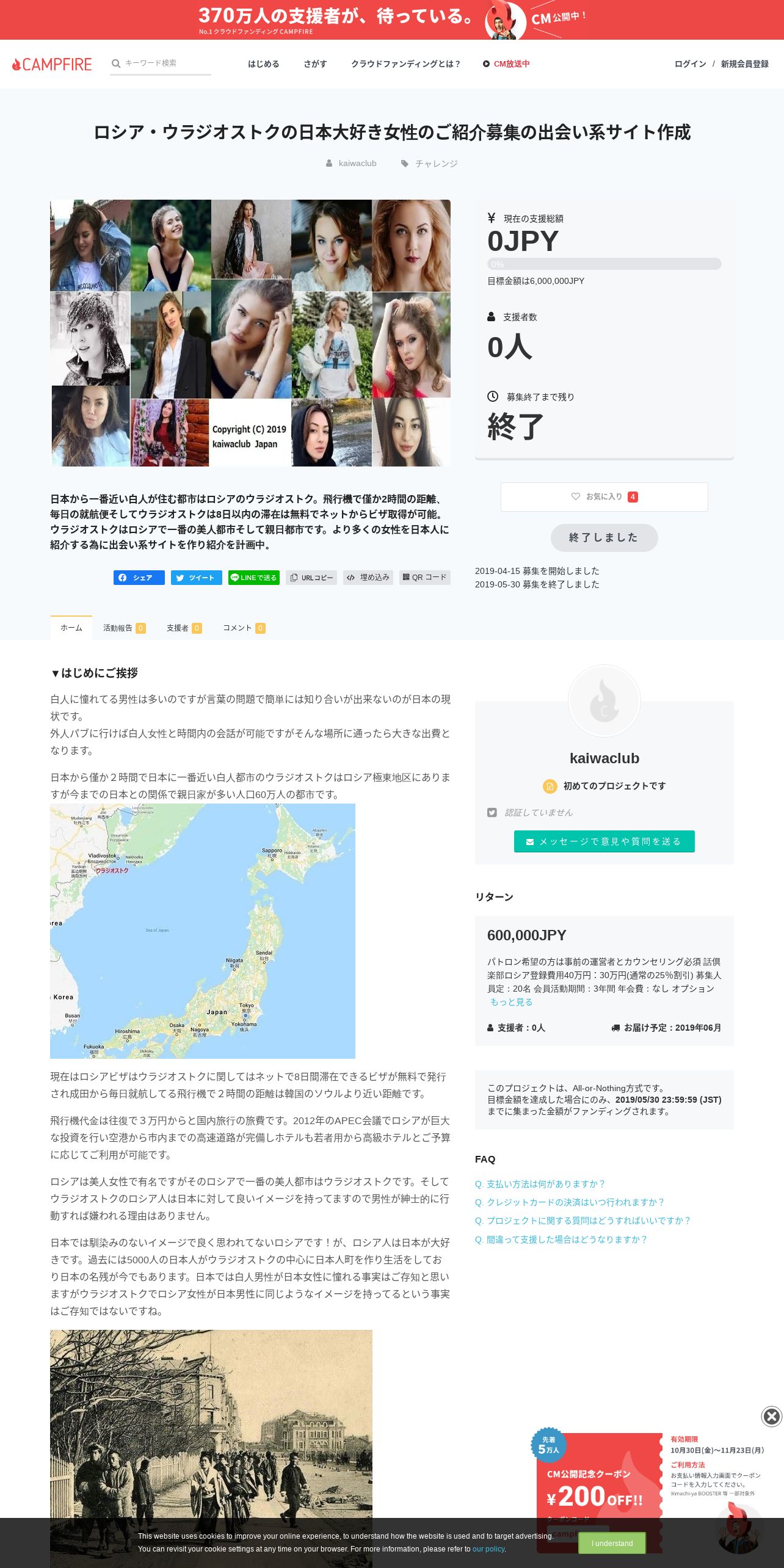The width and height of the screenshot is (784, 1568).
Task: Select the 600,000JPY return heading
Action: click(527, 935)
